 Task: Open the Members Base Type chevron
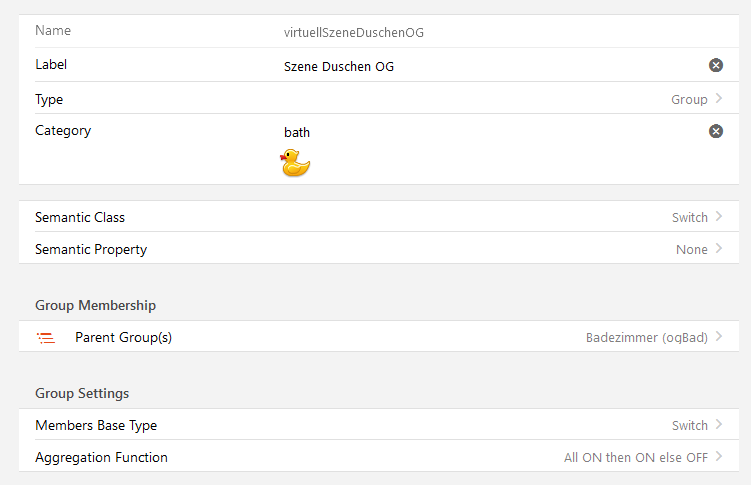click(x=719, y=425)
